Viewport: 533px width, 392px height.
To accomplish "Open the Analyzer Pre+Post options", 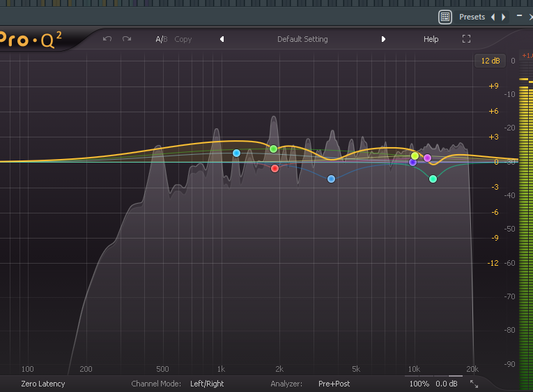I will pos(334,384).
